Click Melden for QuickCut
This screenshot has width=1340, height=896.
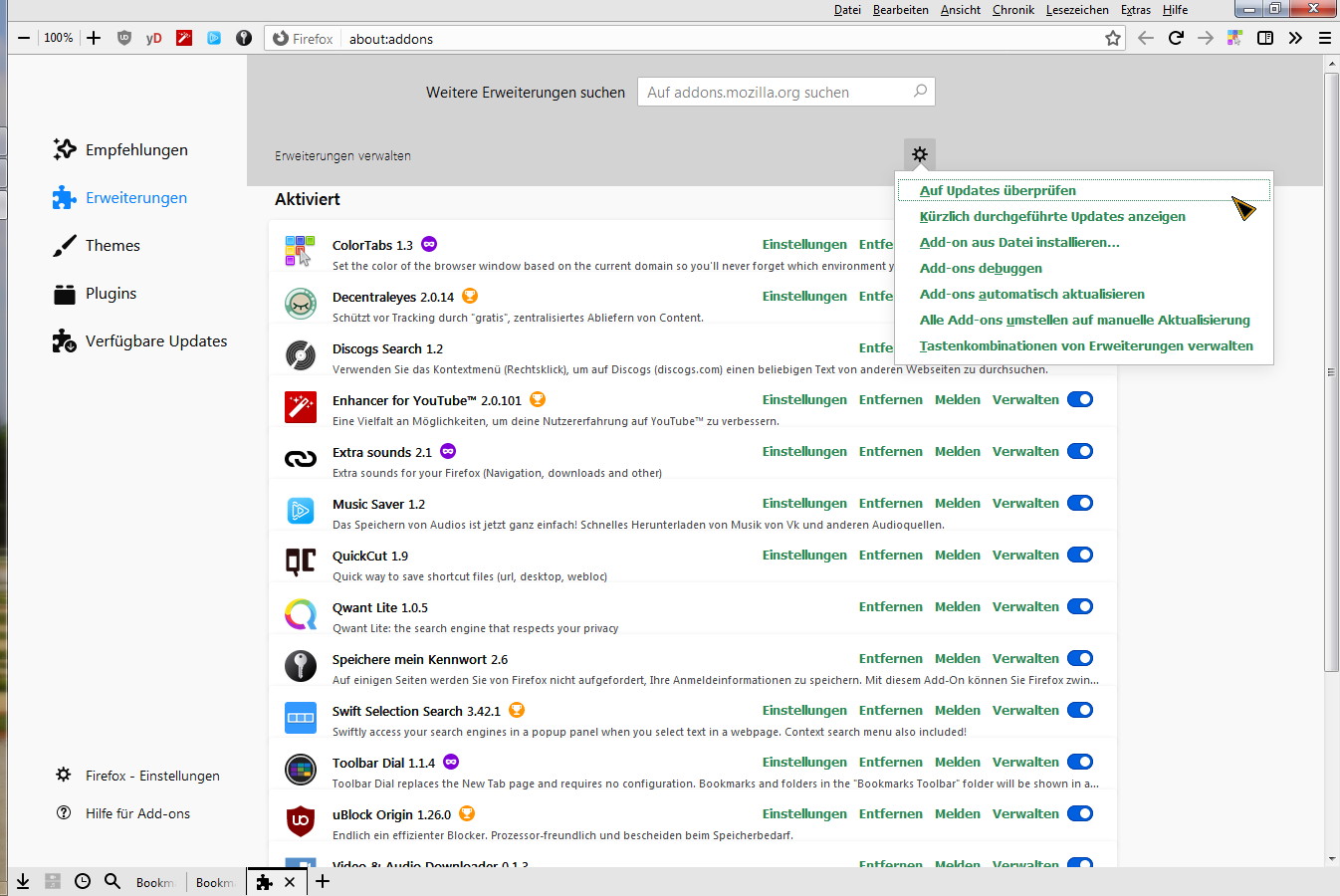click(x=958, y=555)
